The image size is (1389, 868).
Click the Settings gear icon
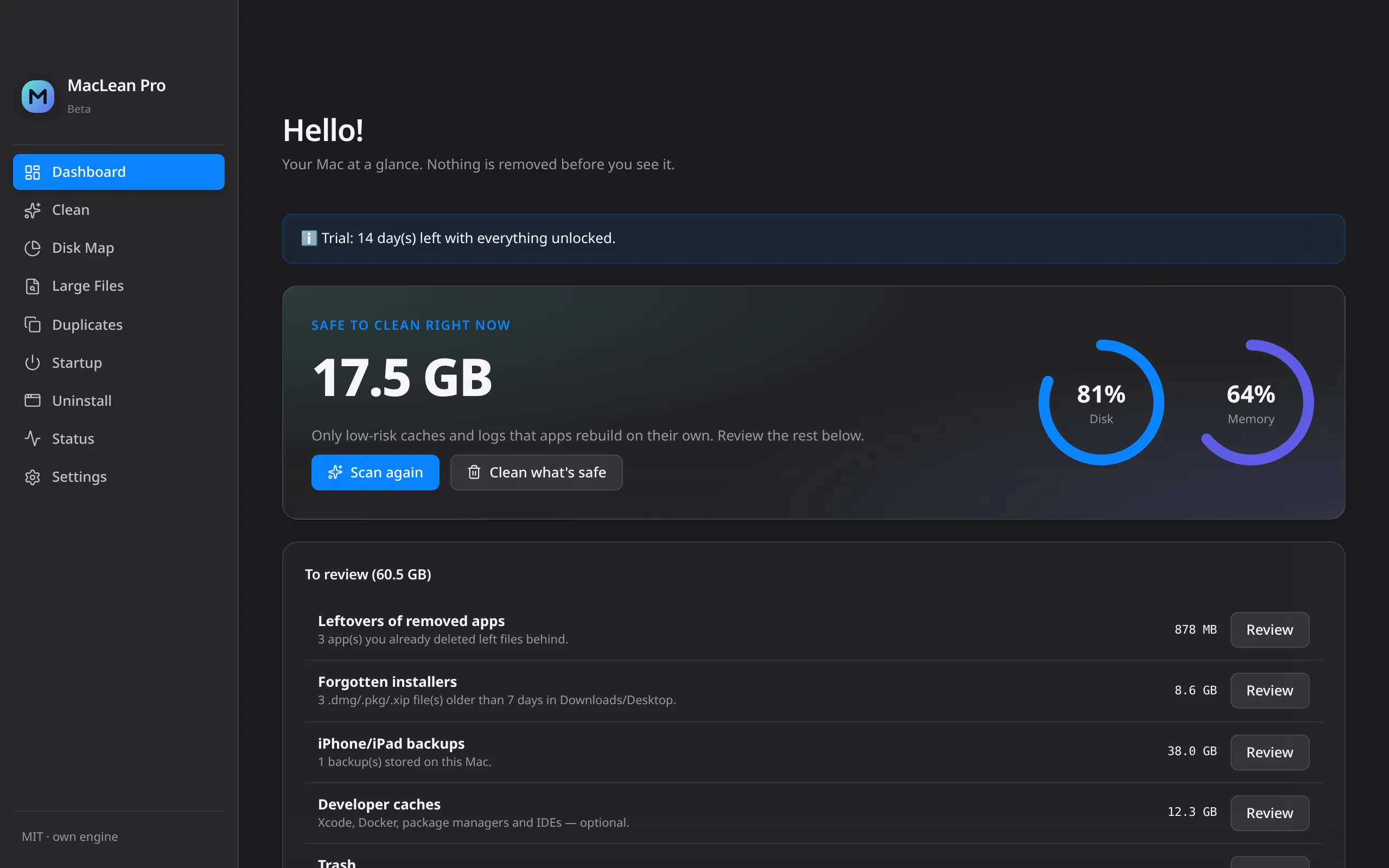point(33,477)
